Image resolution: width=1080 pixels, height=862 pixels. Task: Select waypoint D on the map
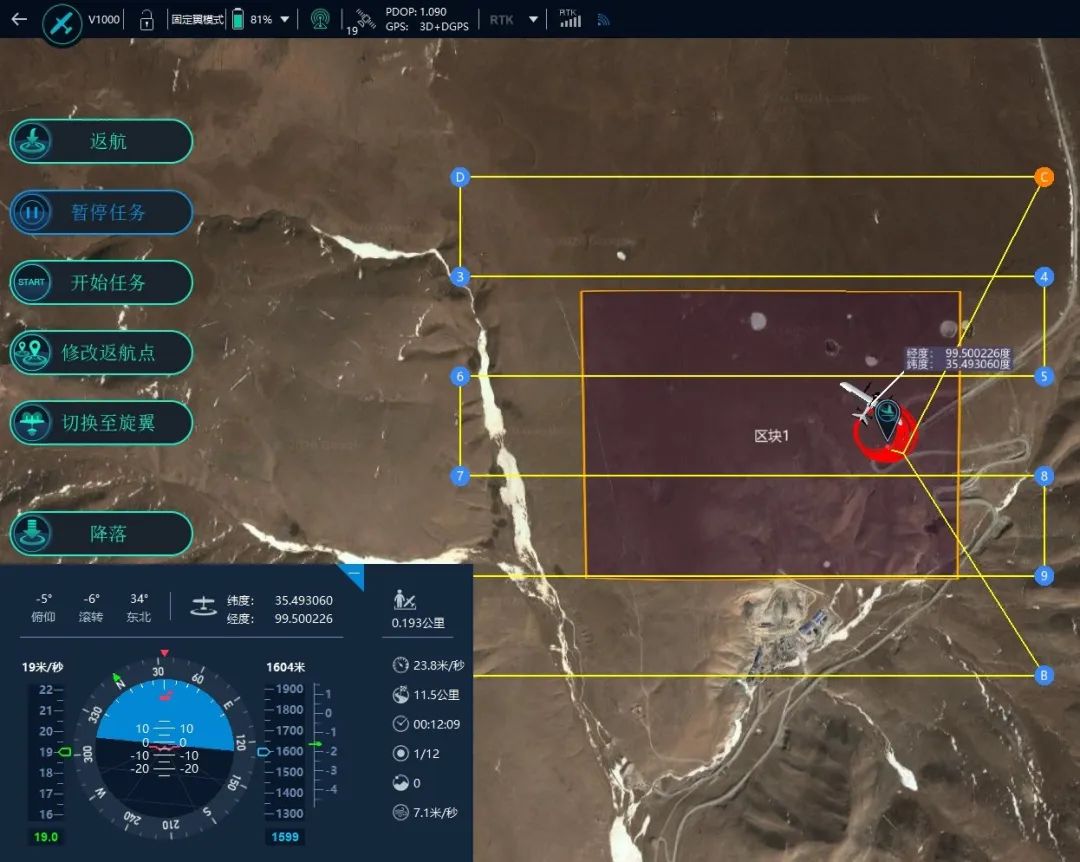pyautogui.click(x=460, y=177)
